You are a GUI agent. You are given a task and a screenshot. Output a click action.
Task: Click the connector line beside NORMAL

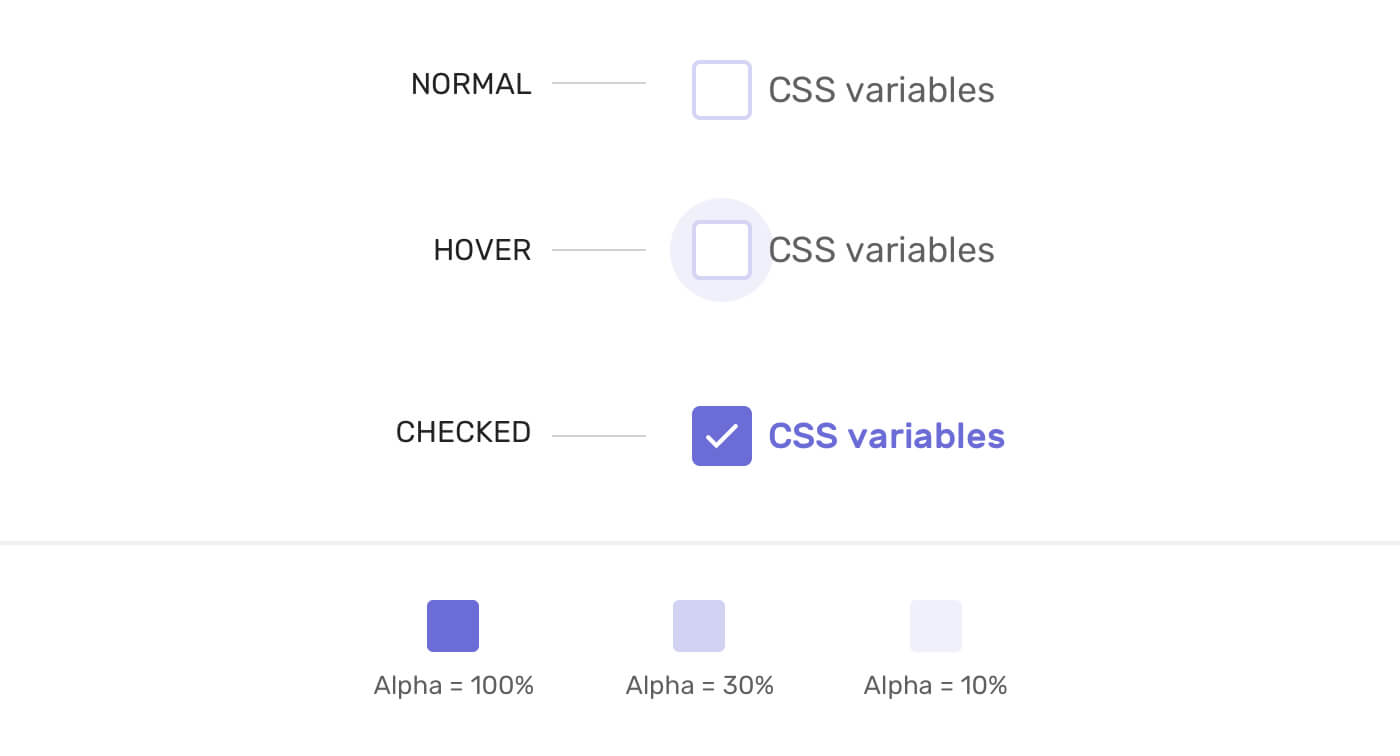[x=599, y=83]
